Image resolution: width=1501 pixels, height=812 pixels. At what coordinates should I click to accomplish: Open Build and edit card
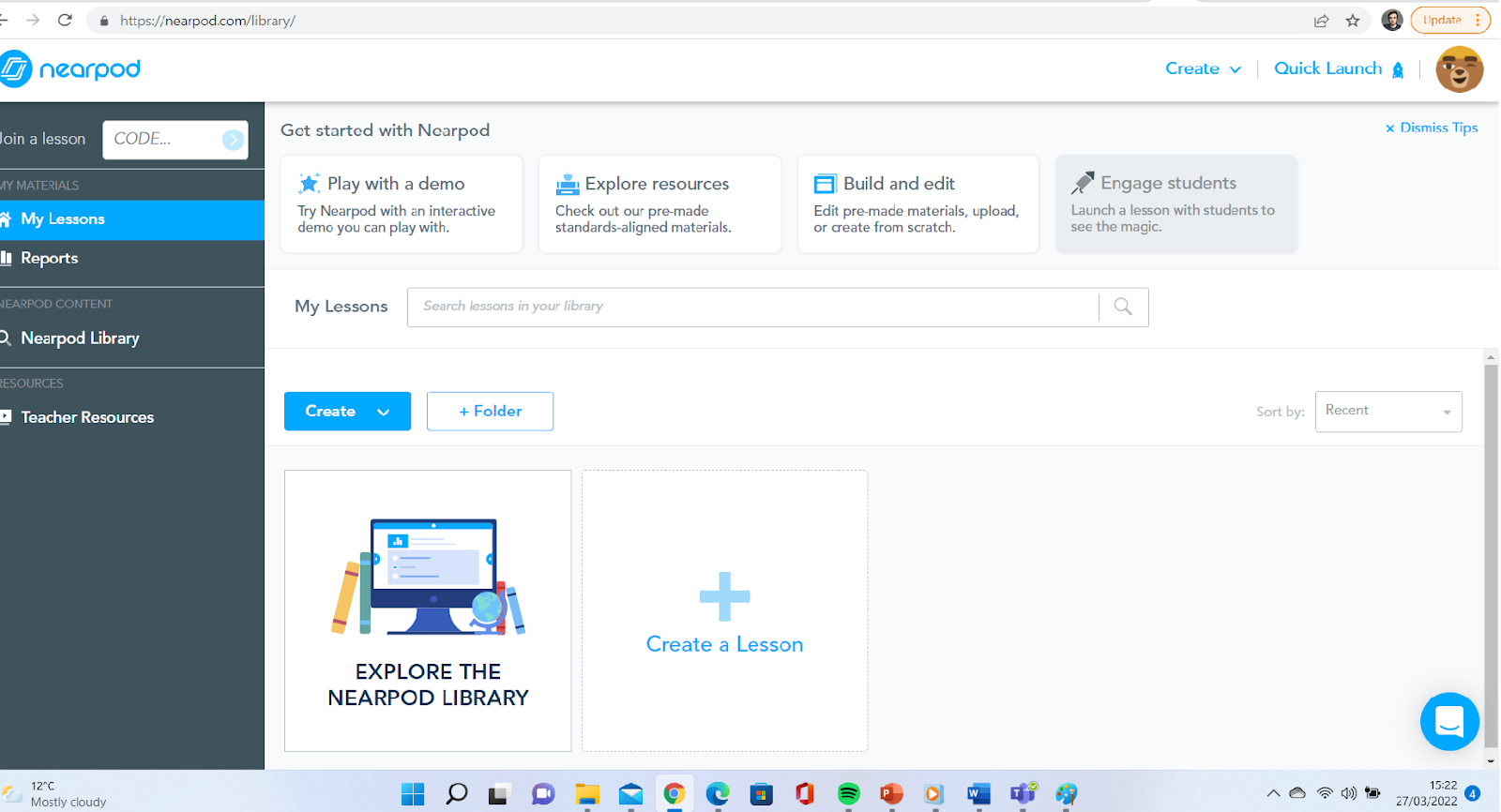pos(918,204)
